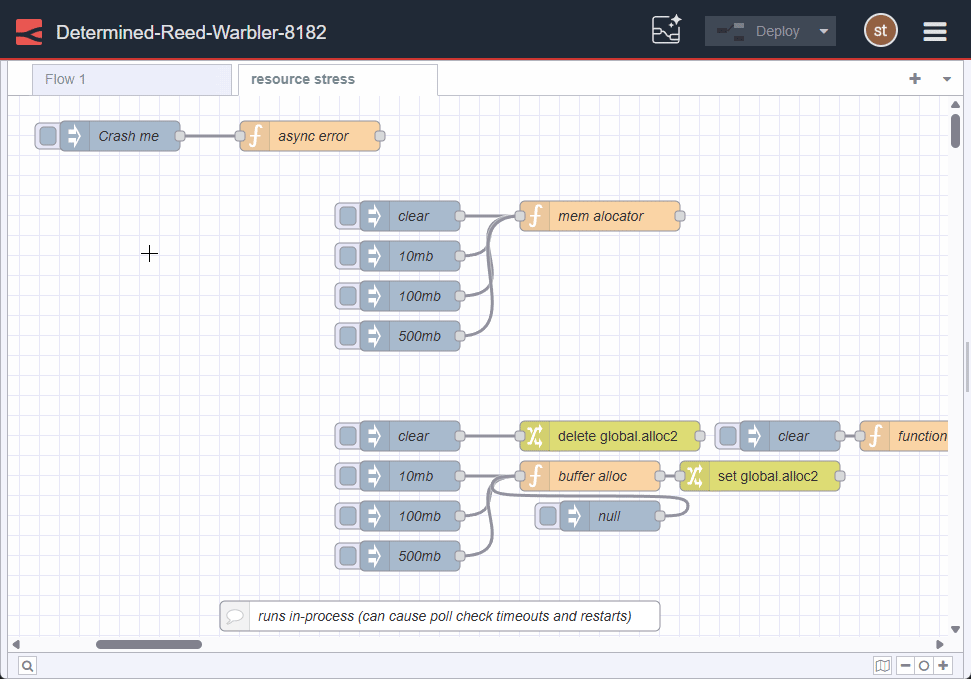Open search using the magnifier icon
The image size is (971, 679).
point(27,665)
